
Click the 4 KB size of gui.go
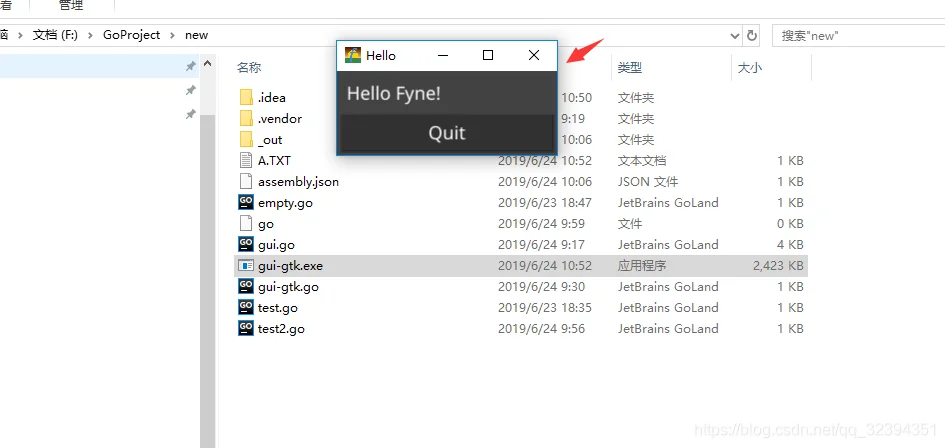coord(790,245)
